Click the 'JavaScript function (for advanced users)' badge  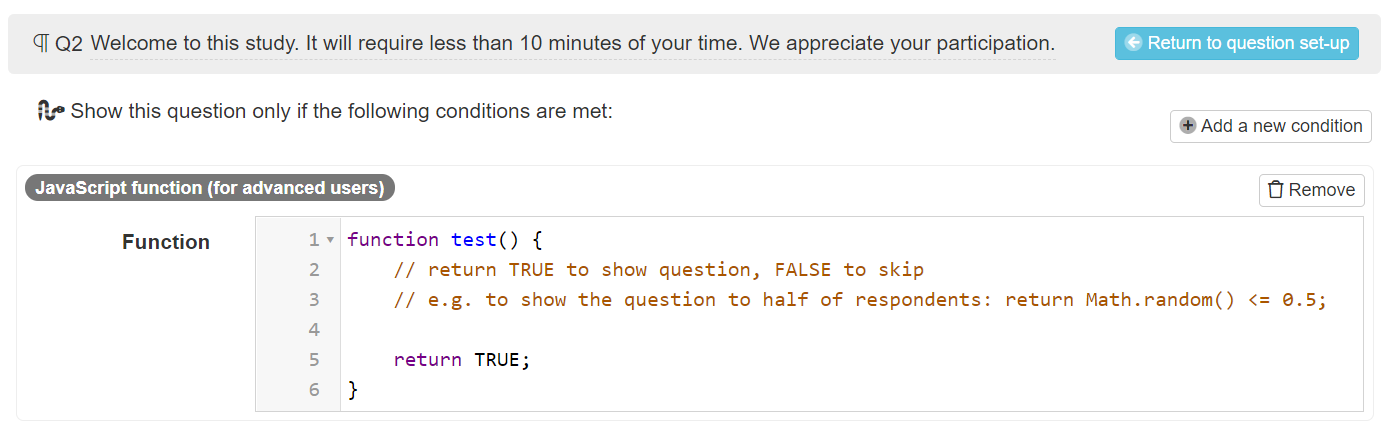point(210,188)
